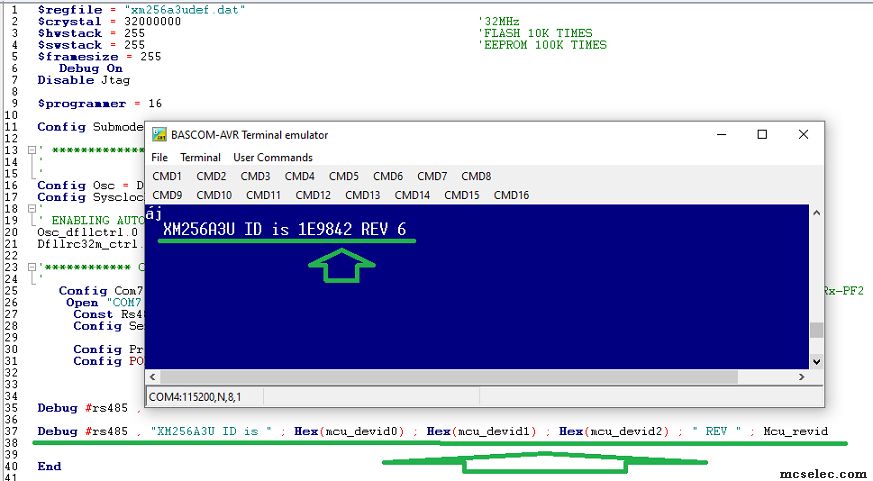The height and width of the screenshot is (481, 873).
Task: Click the 'Debug On' code line
Action: pyautogui.click(x=91, y=68)
